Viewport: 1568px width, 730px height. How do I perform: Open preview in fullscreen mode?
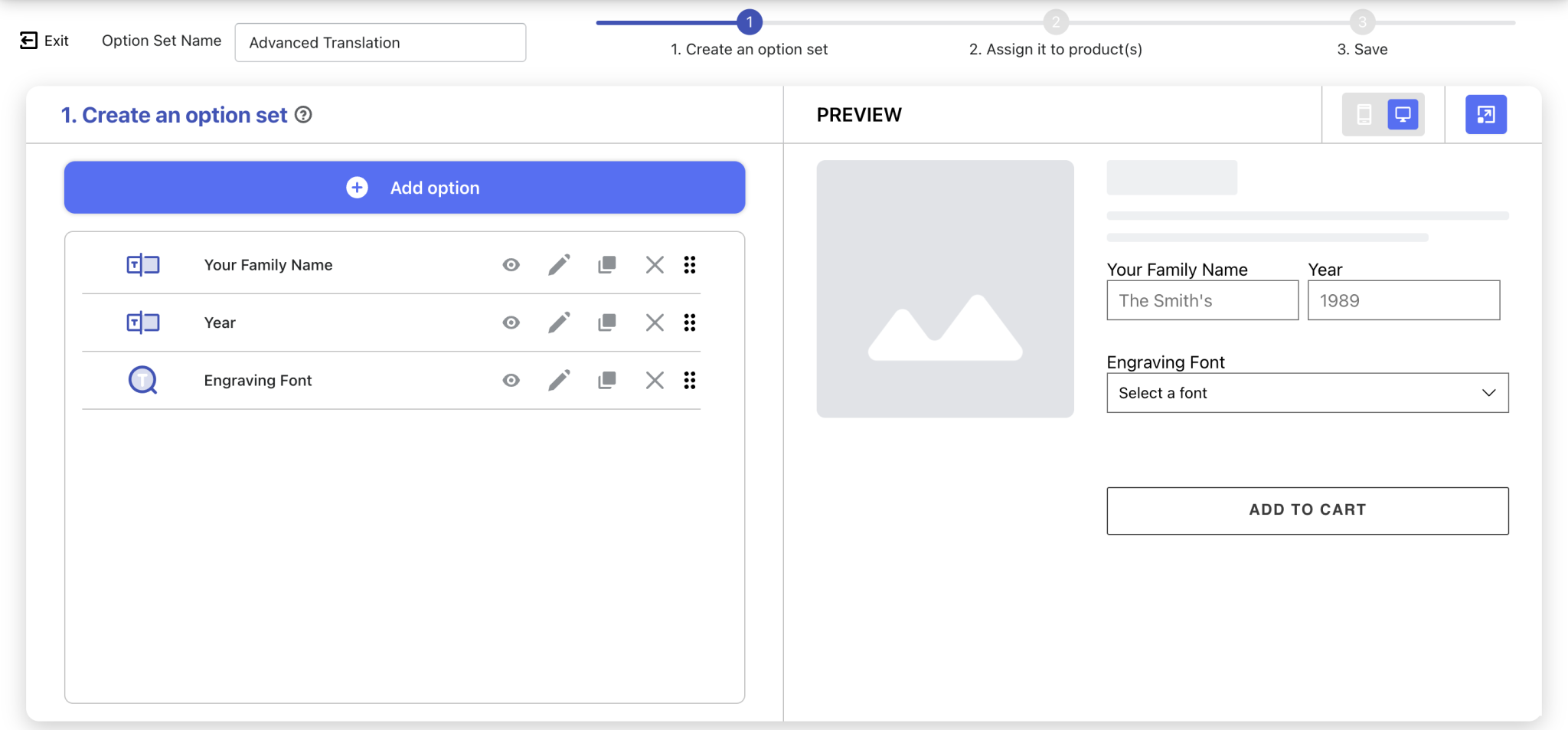coord(1485,113)
